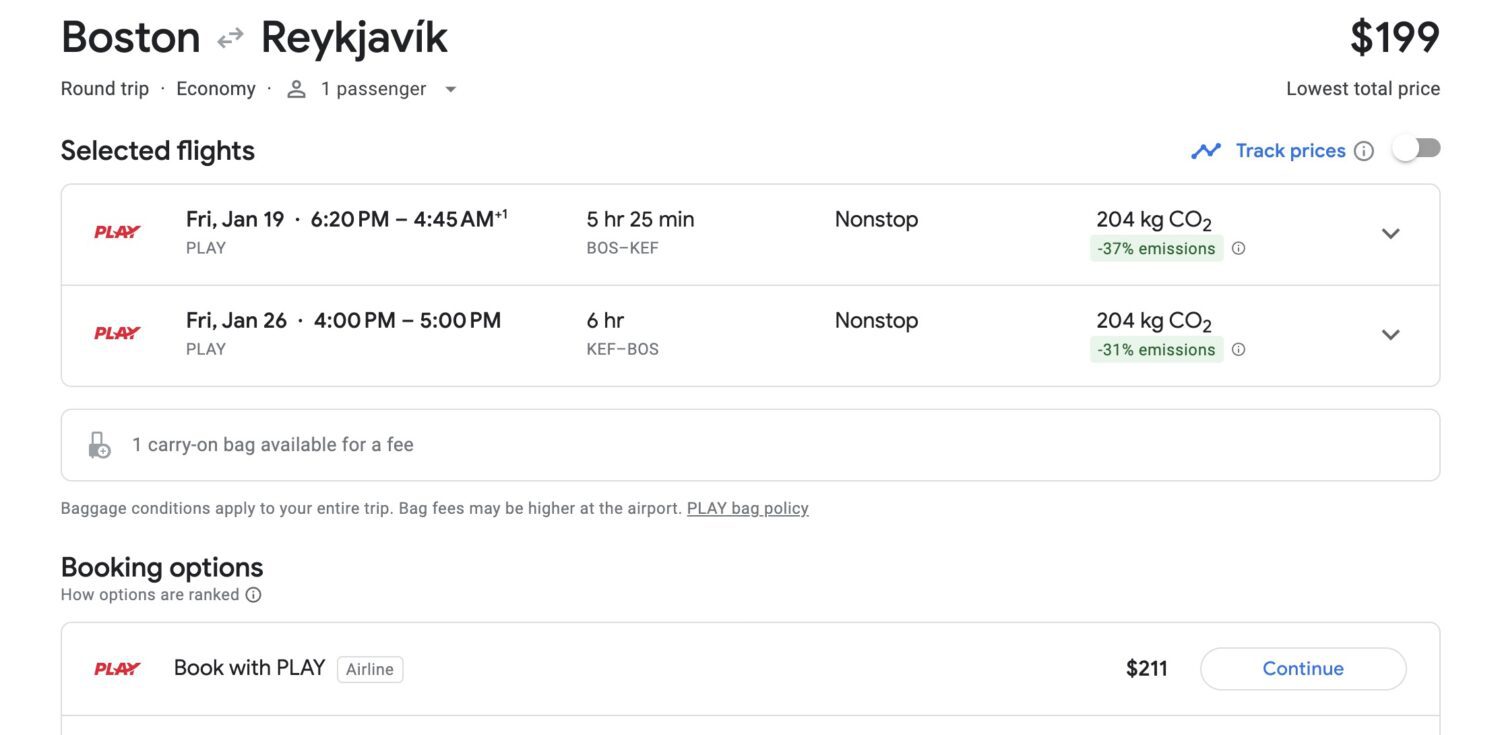The height and width of the screenshot is (735, 1500).
Task: Click the PLAY logo in Booking options
Action: [x=117, y=669]
